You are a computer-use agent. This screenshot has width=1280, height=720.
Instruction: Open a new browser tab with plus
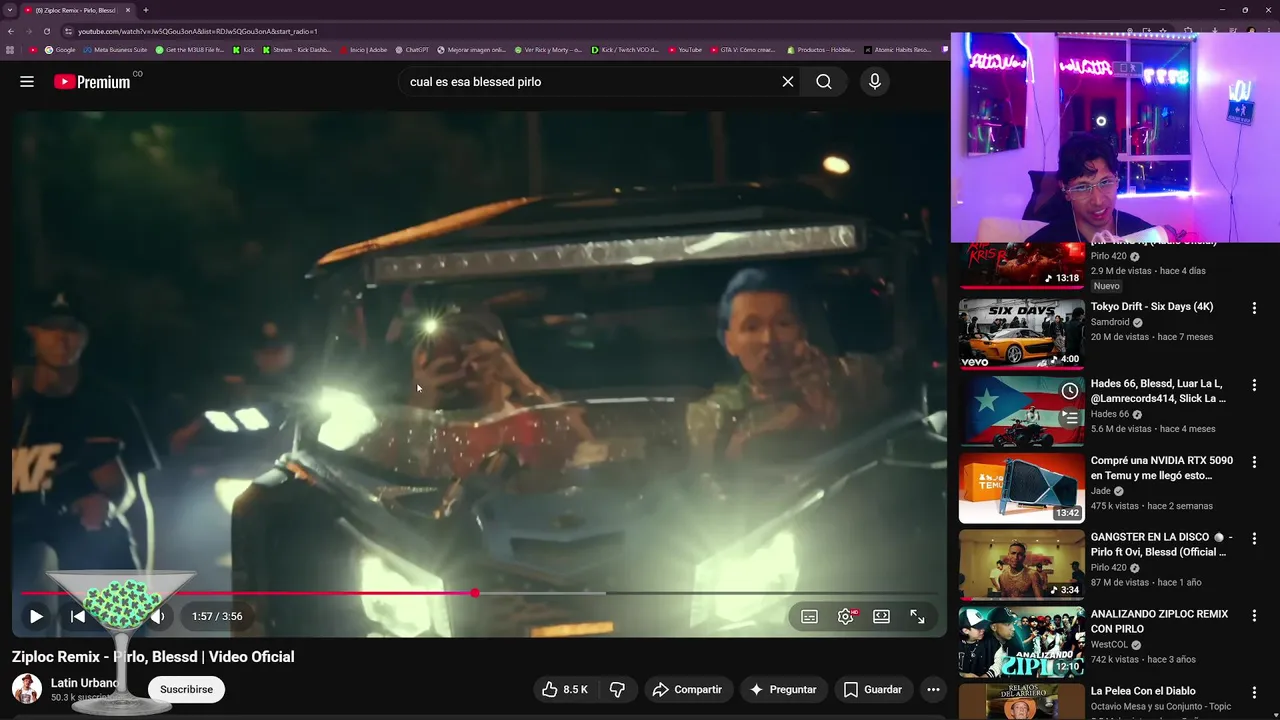[146, 10]
